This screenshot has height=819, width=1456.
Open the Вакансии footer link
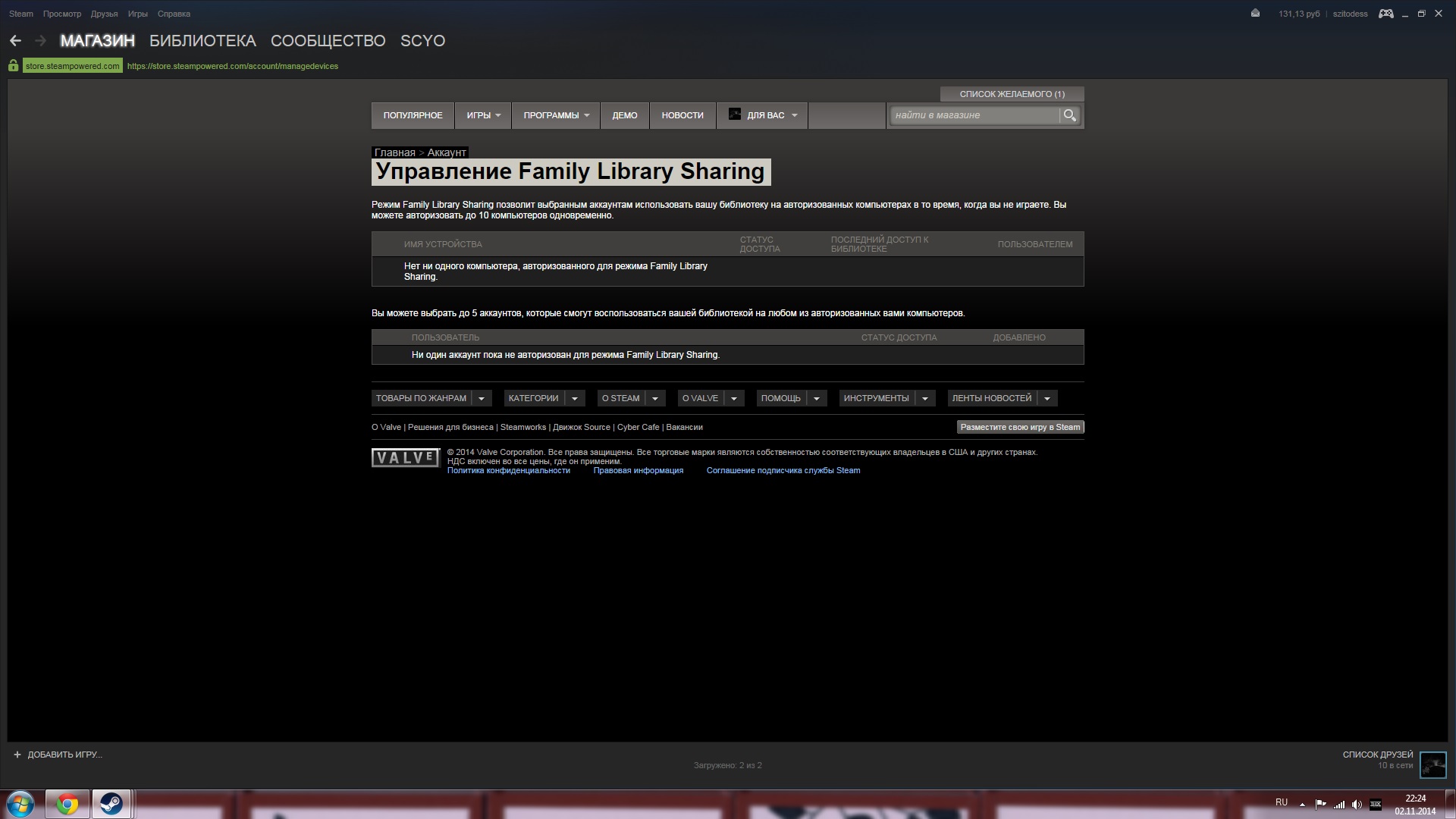pyautogui.click(x=684, y=427)
